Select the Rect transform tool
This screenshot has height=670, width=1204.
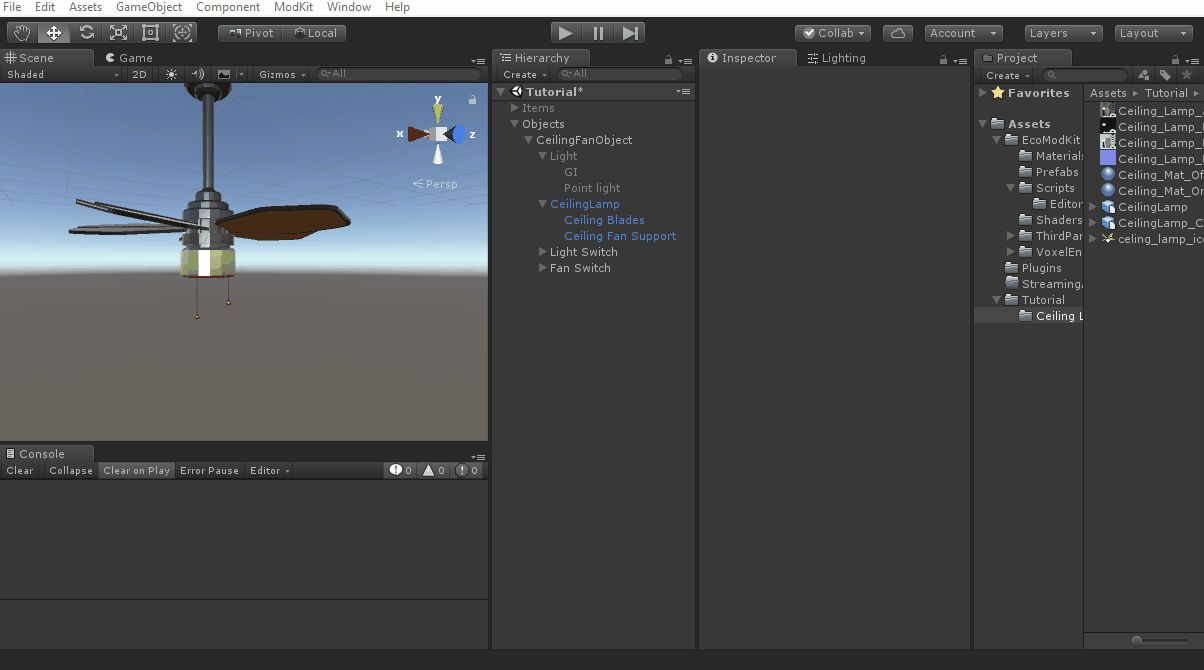(x=151, y=33)
